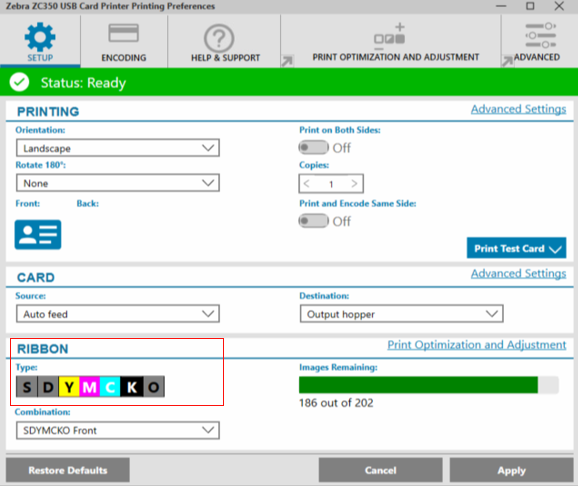Click the Help & Support question mark icon
This screenshot has height=486, width=578.
[x=219, y=38]
